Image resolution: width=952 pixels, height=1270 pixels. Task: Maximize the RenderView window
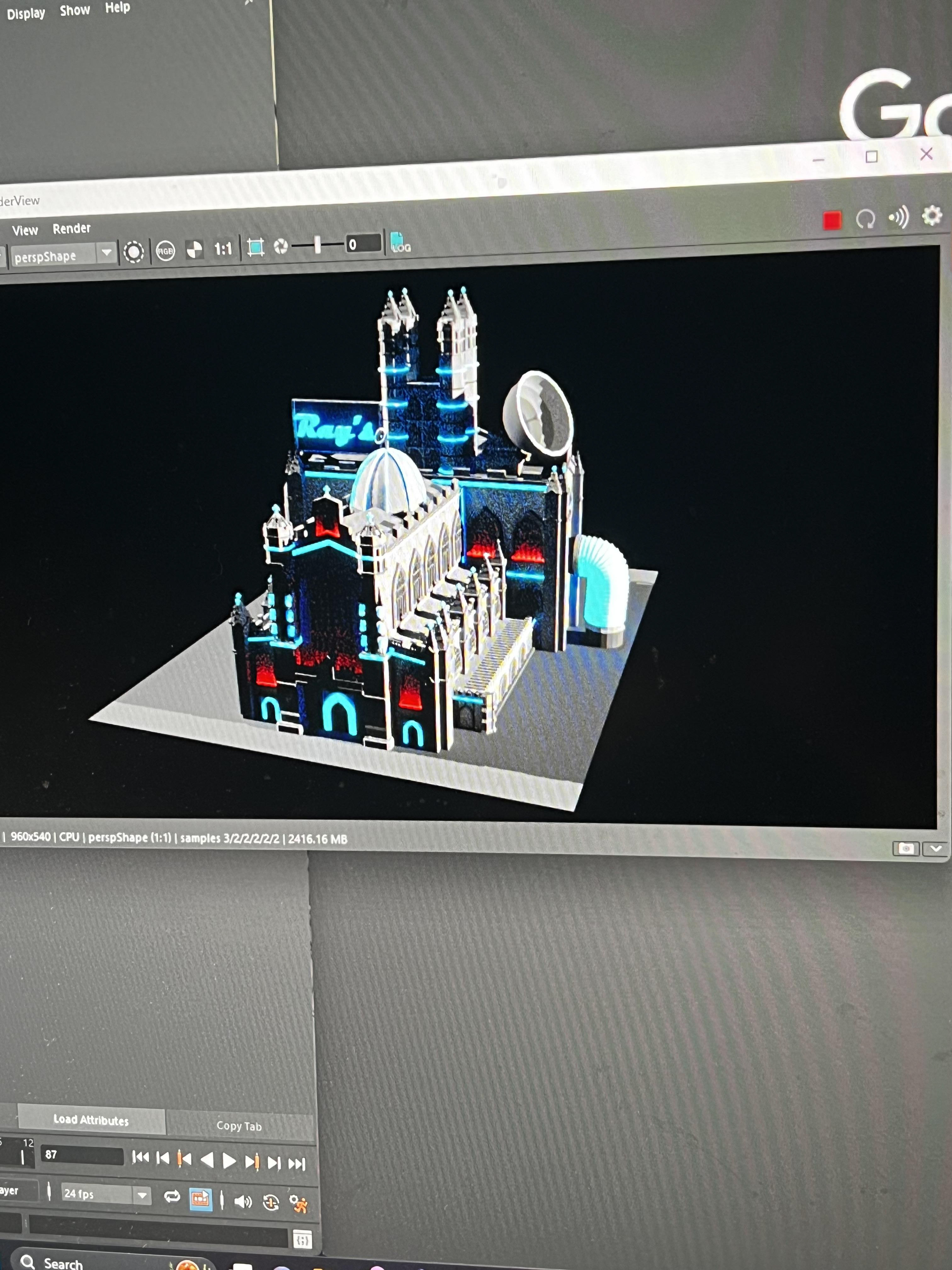(x=871, y=157)
